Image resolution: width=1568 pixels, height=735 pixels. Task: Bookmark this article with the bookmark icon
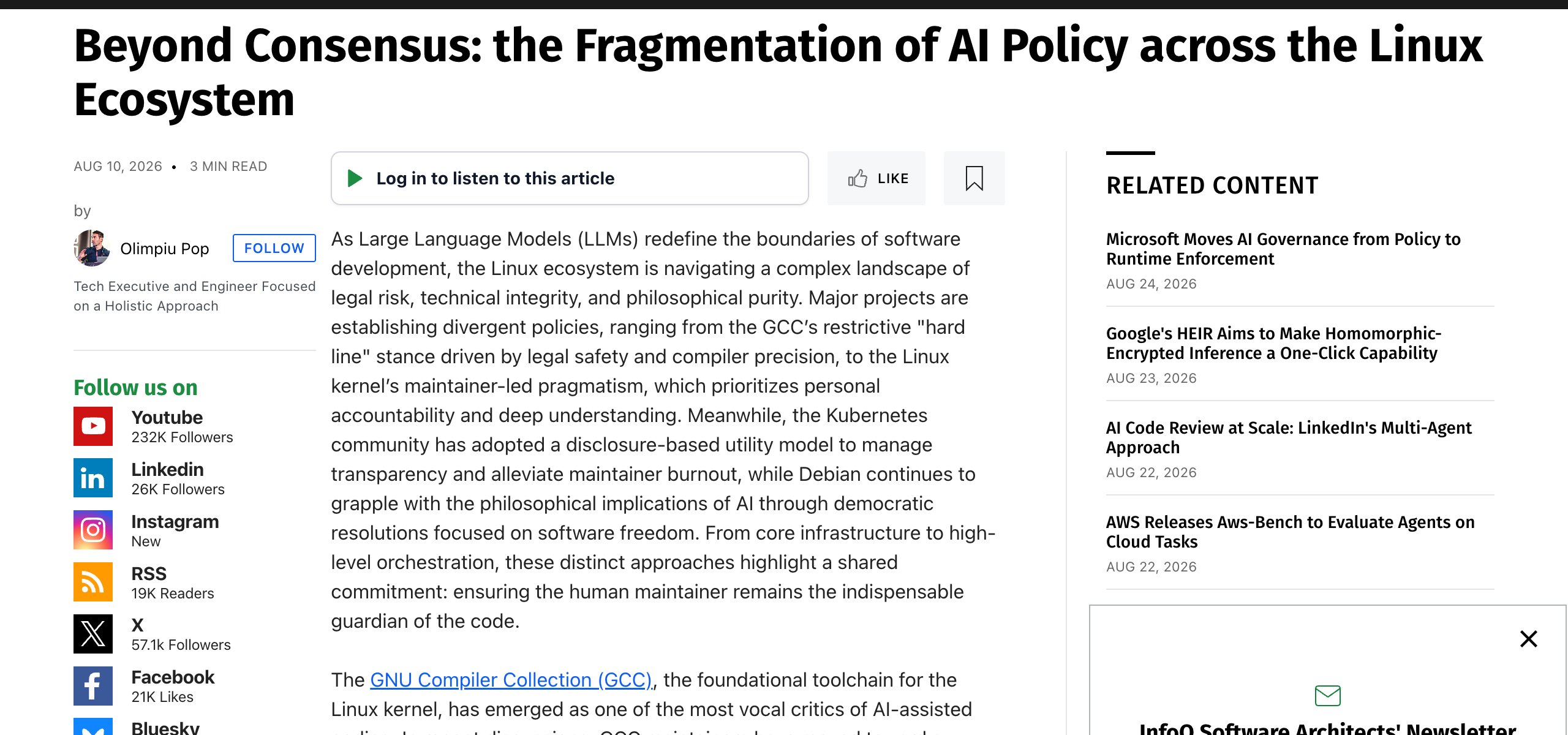(974, 178)
